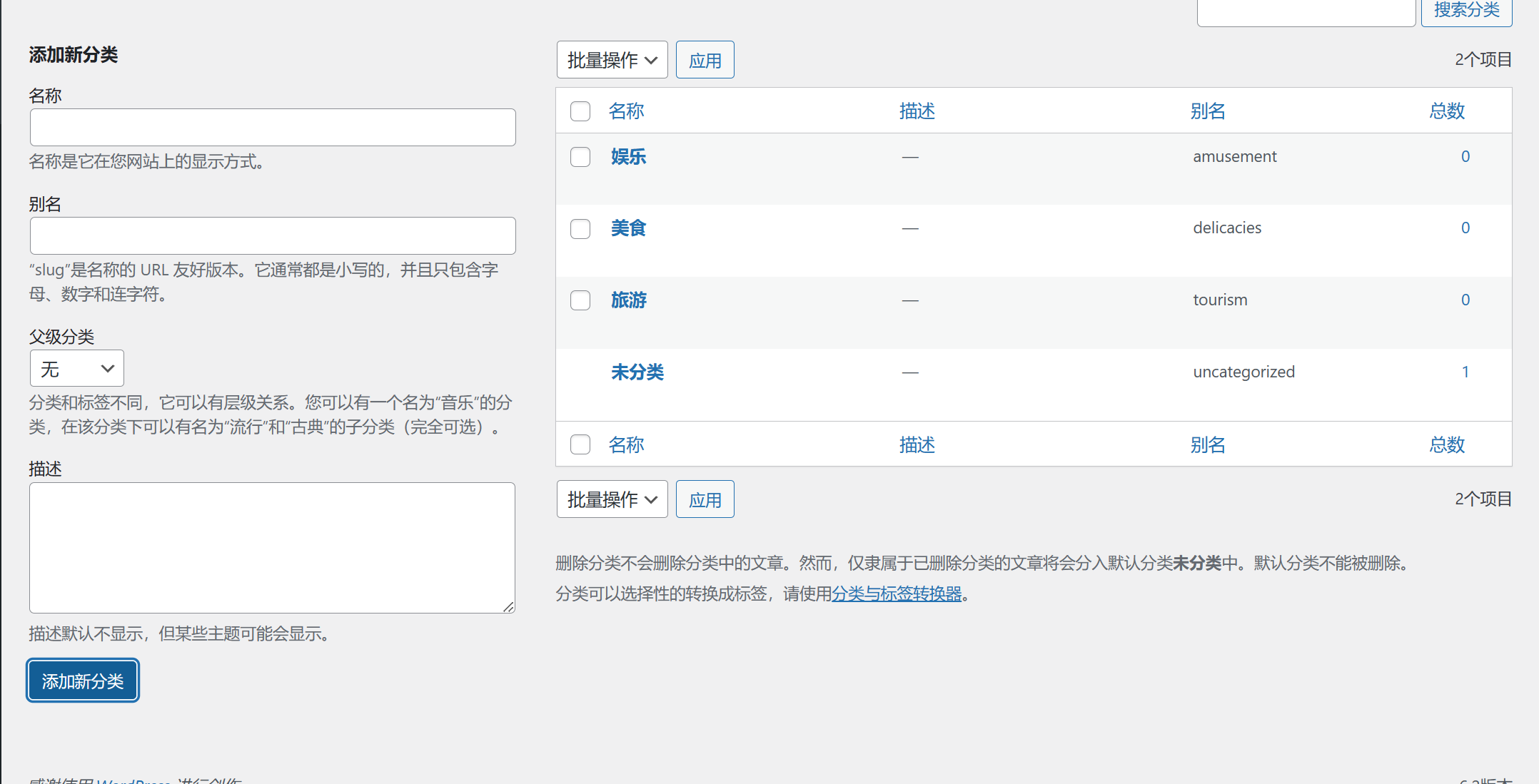Screen dimensions: 1539x784
Task: Check the 旅游 category checkbox
Action: pyautogui.click(x=580, y=300)
